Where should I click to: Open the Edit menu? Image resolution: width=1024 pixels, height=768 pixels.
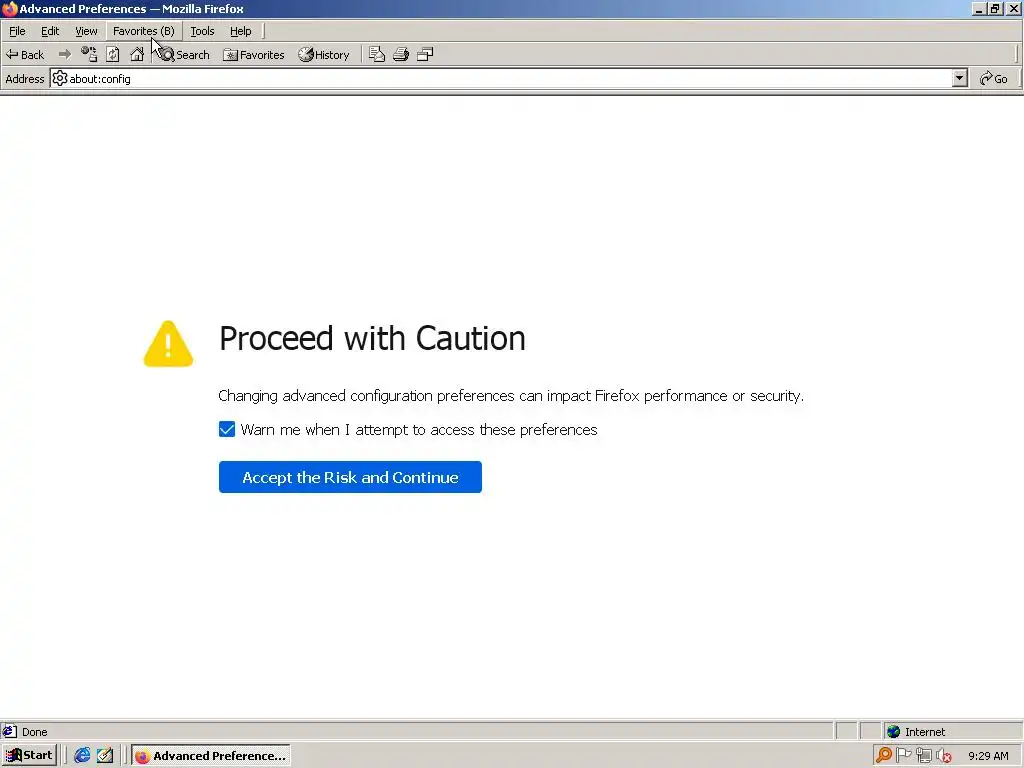[x=50, y=31]
